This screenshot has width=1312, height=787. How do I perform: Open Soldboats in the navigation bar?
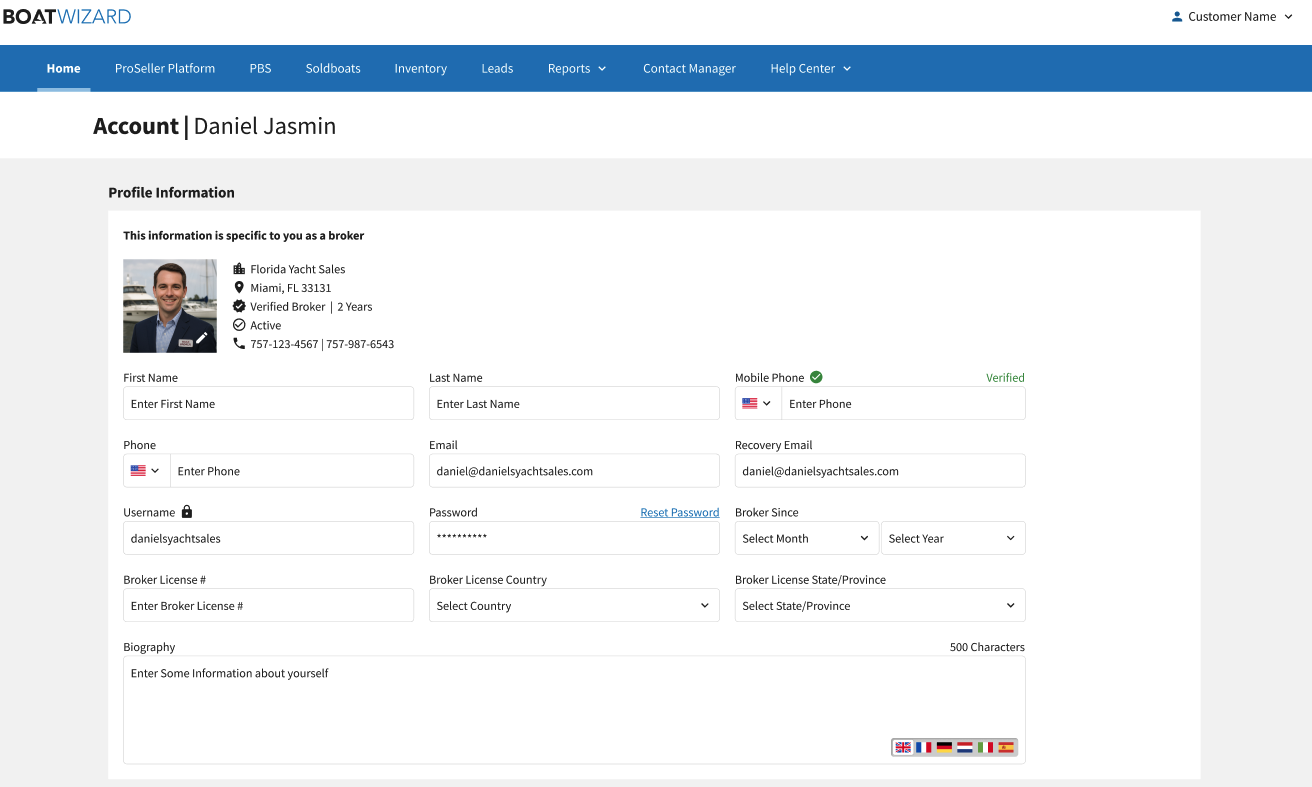[x=333, y=68]
